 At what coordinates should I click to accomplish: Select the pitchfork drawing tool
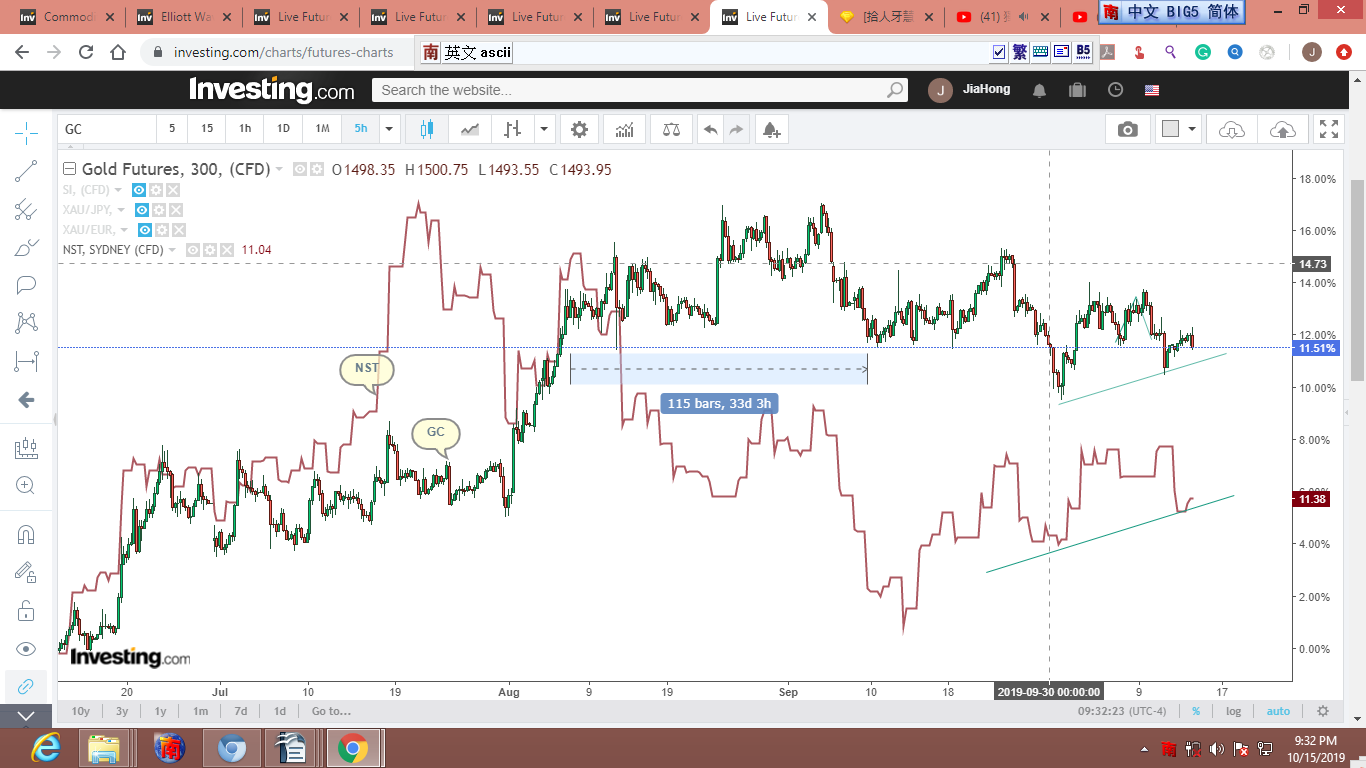point(26,210)
